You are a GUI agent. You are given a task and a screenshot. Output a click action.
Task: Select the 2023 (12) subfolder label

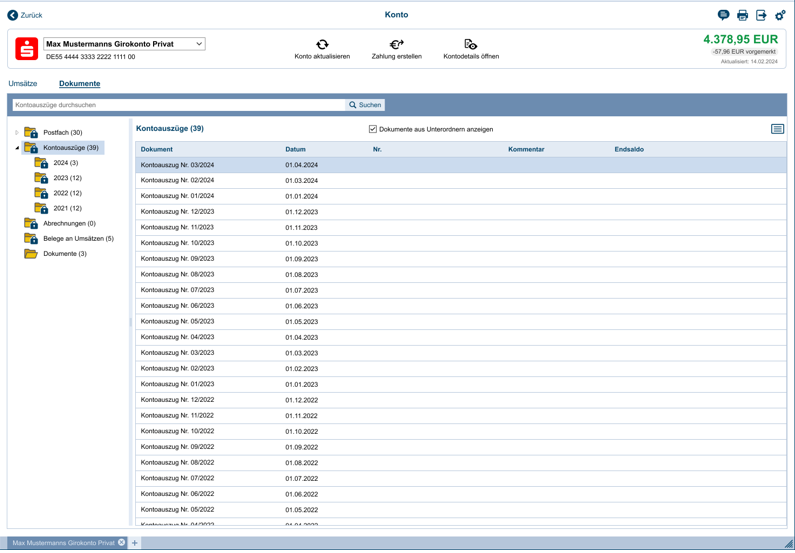point(67,178)
